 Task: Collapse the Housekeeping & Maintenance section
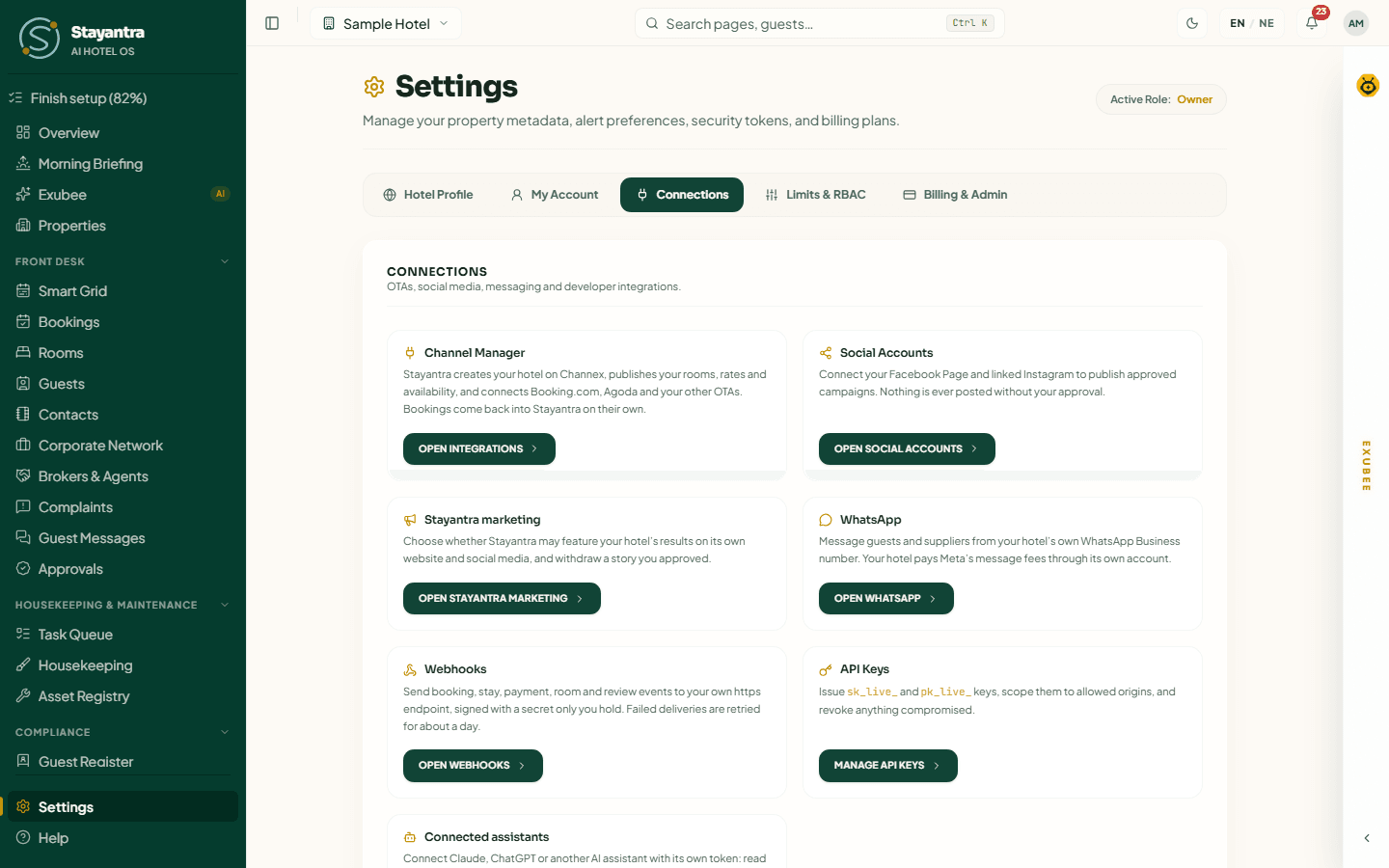(x=123, y=605)
